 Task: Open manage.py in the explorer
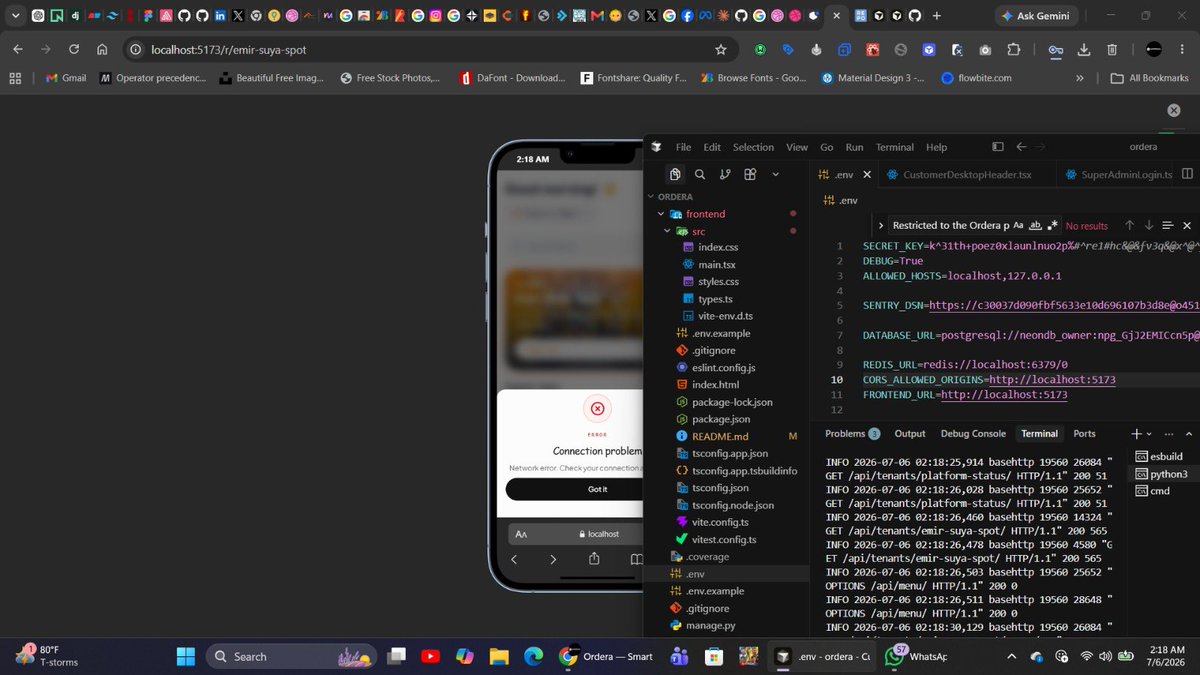710,626
